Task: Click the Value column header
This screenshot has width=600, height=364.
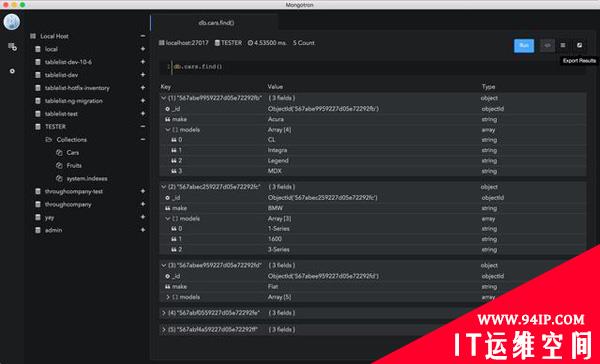Action: 275,87
